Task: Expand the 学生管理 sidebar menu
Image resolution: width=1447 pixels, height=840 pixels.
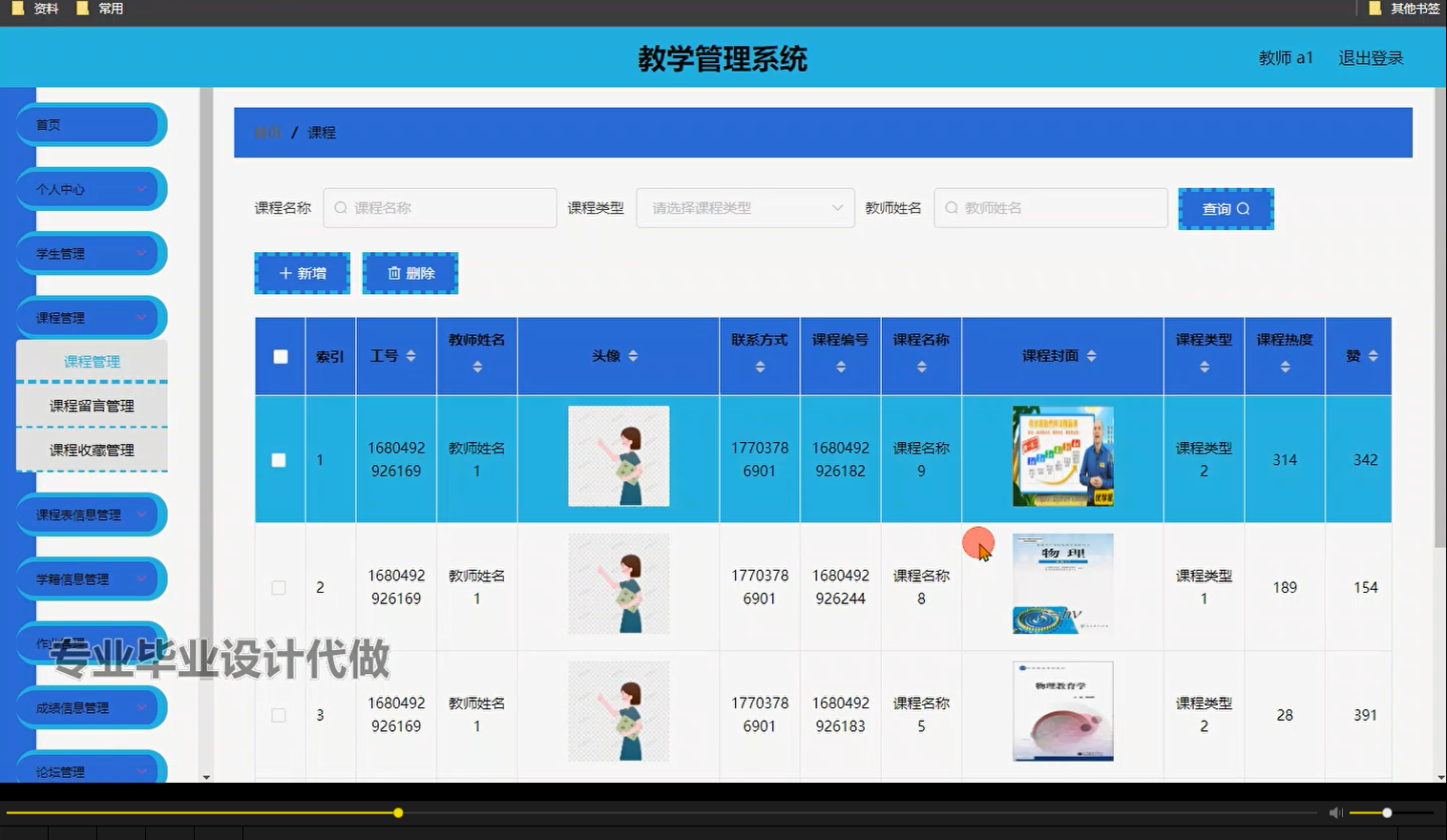Action: point(91,253)
